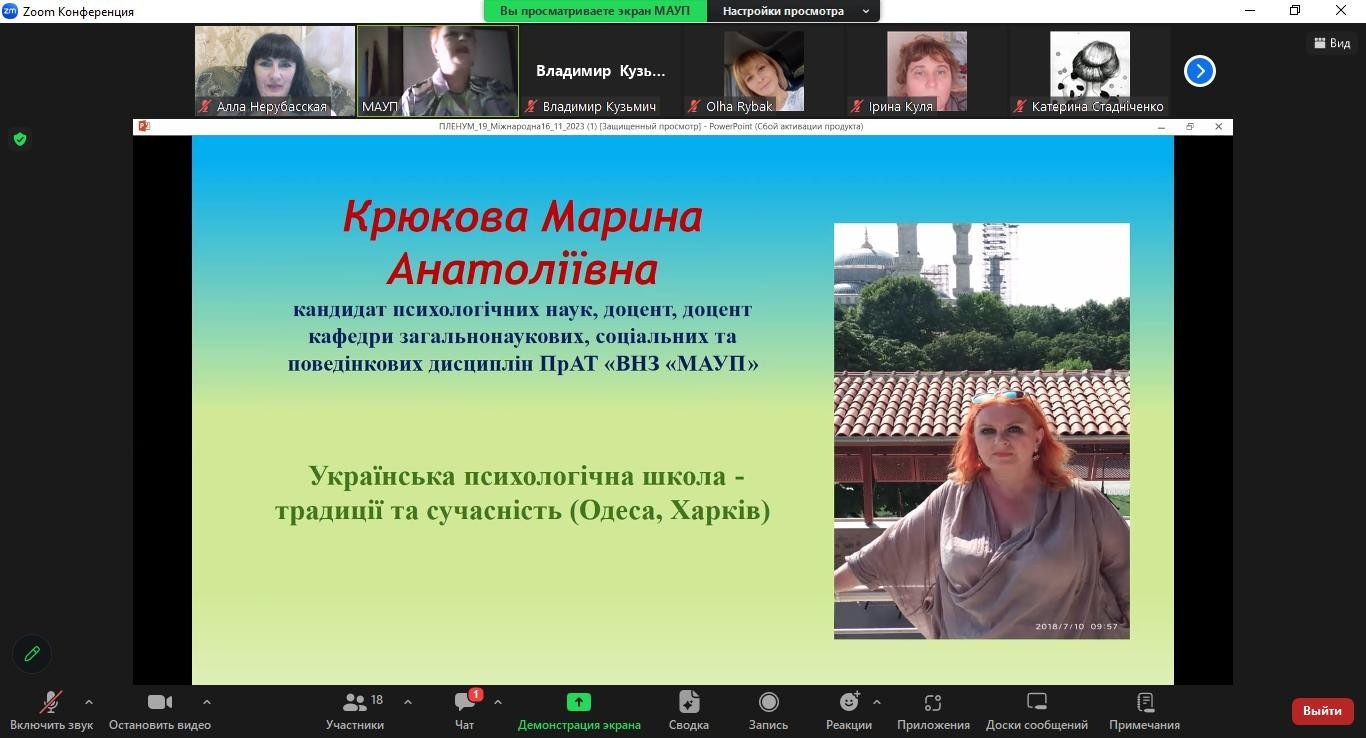This screenshot has width=1366, height=738.
Task: Expand chat options arrow beside Чат
Action: tap(498, 702)
